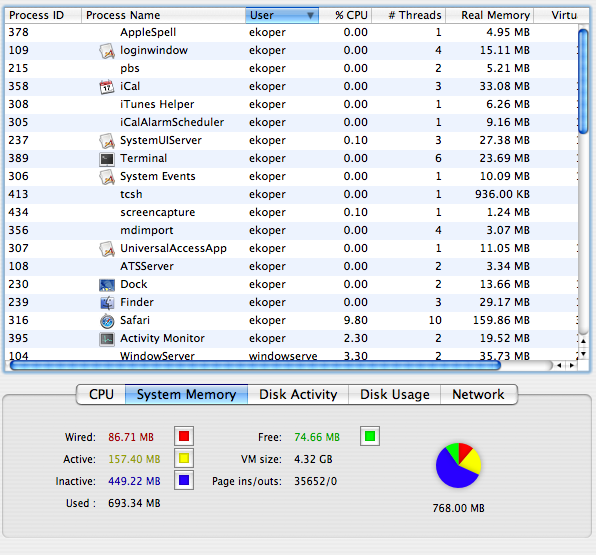Screen dimensions: 596x555
Task: Click Safari's 9.80 CPU value
Action: [355, 320]
